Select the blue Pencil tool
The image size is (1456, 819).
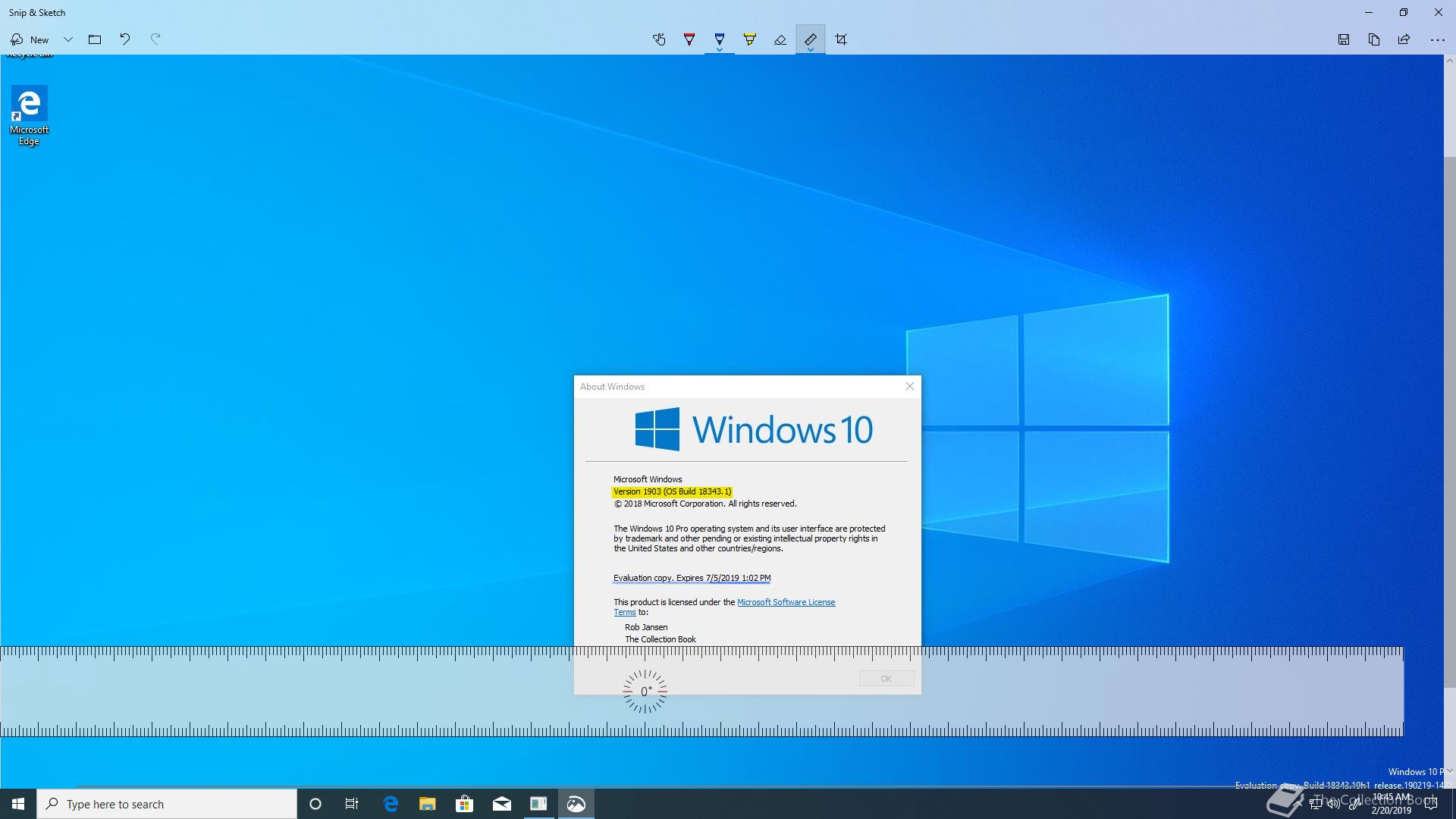(720, 38)
